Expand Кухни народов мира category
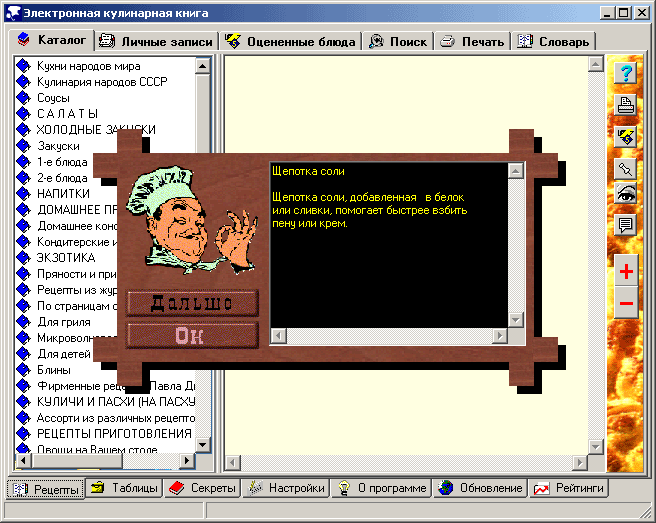656x523 pixels. pyautogui.click(x=88, y=66)
